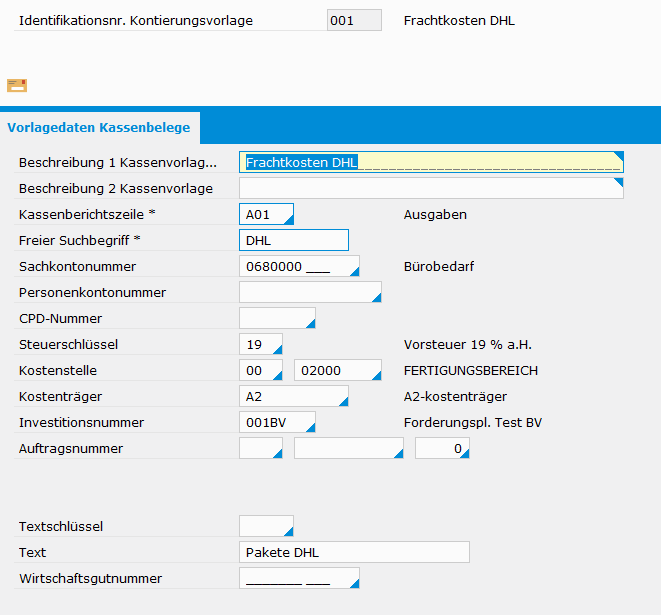Screen dimensions: 661x615
Task: Click the Text field with Pakete DHL
Action: pyautogui.click(x=354, y=552)
